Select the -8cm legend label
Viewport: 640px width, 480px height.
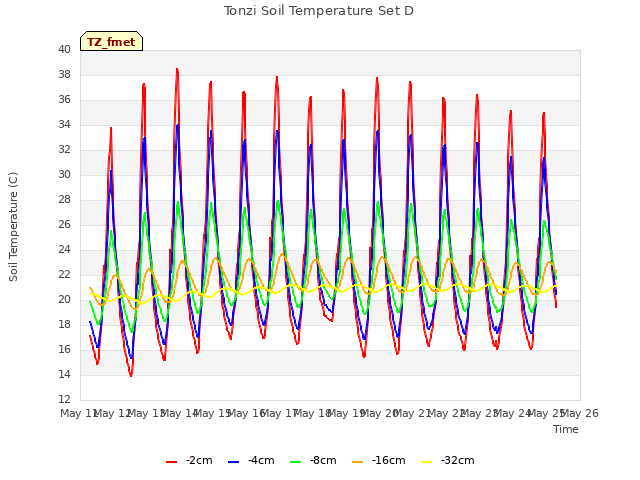click(x=323, y=460)
